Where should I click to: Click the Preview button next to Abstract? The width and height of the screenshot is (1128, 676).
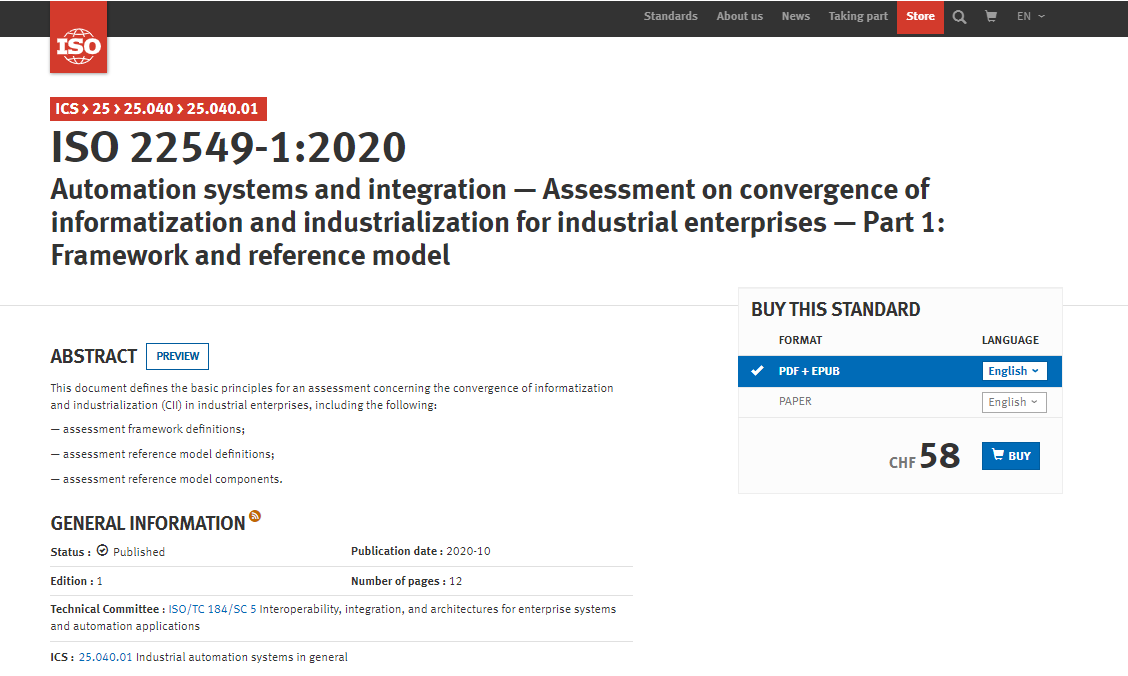(177, 356)
